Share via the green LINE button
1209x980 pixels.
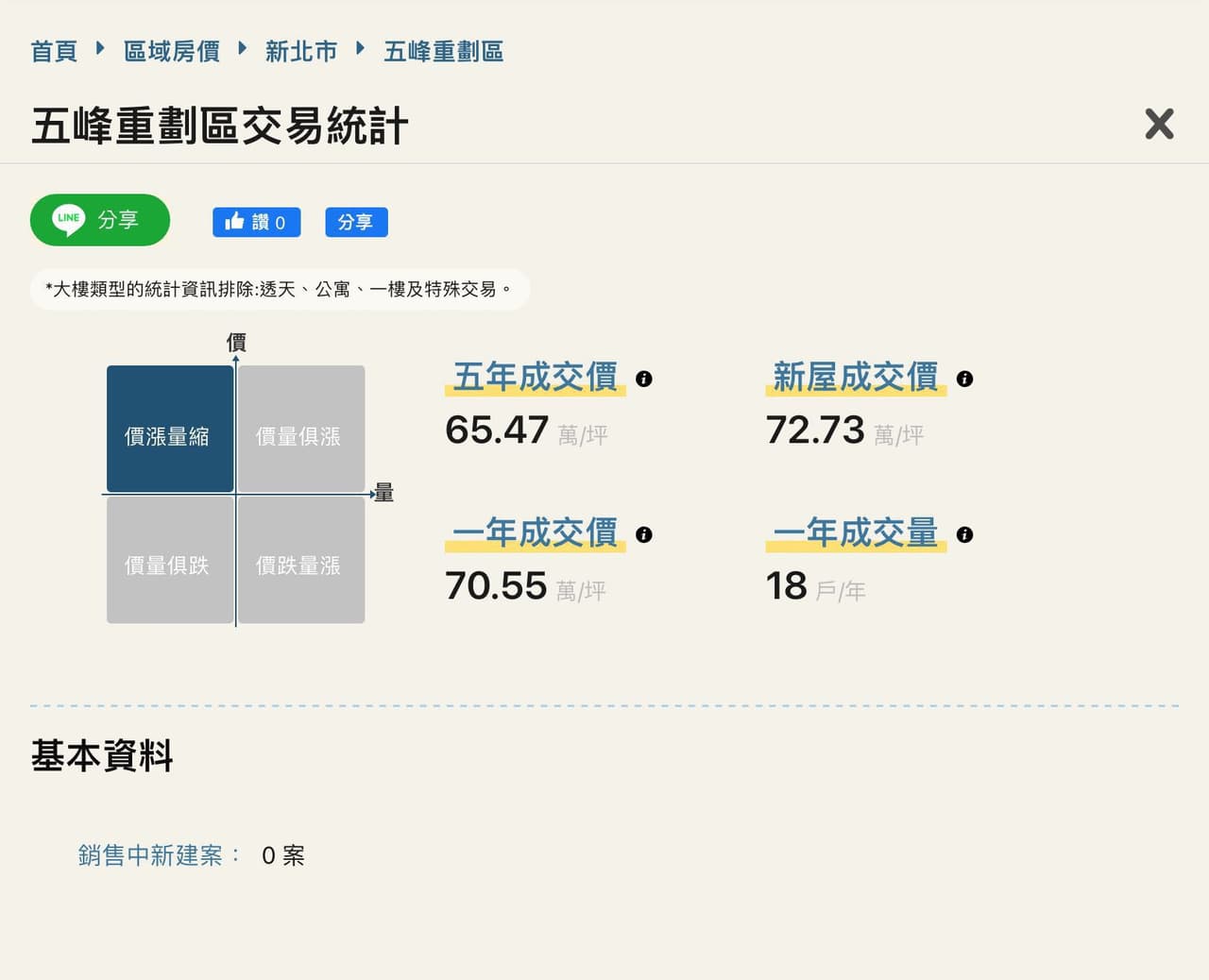pyautogui.click(x=100, y=220)
